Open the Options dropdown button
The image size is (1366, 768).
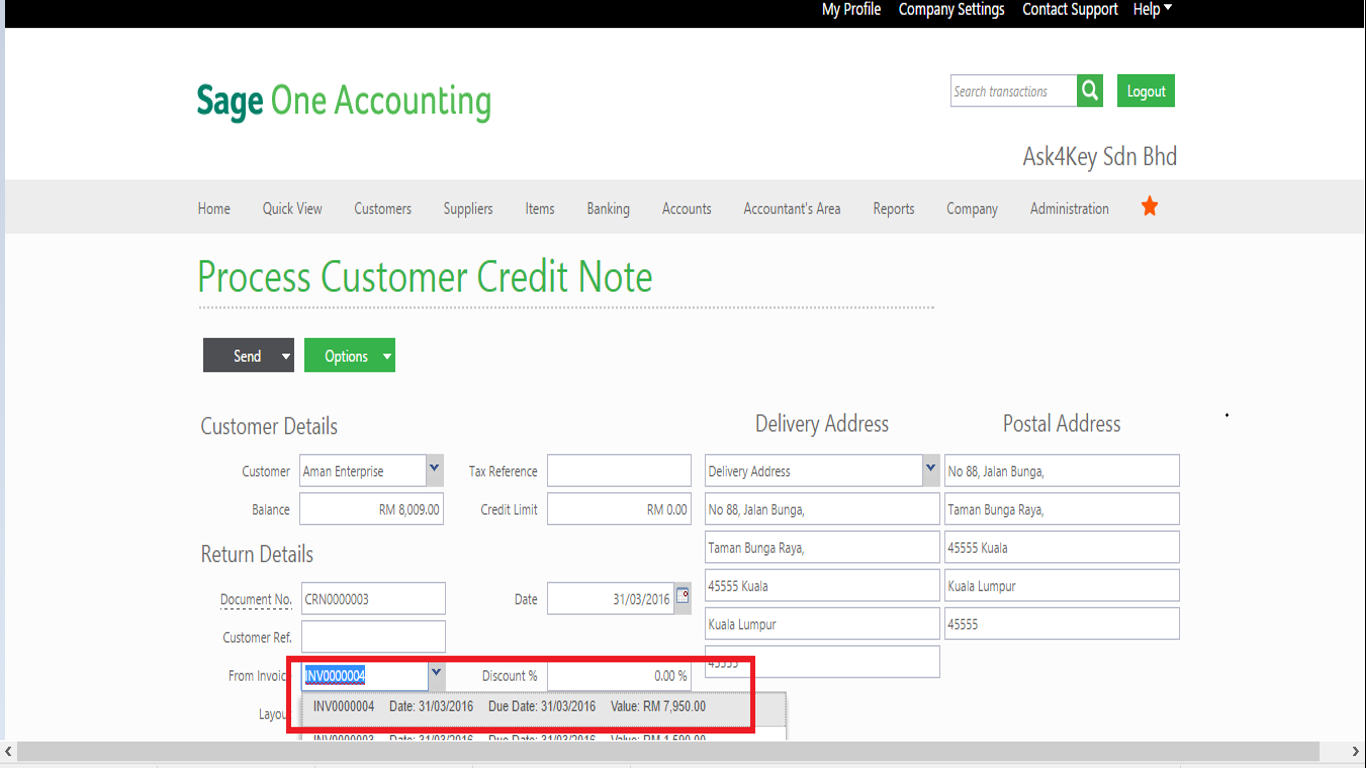tap(349, 355)
